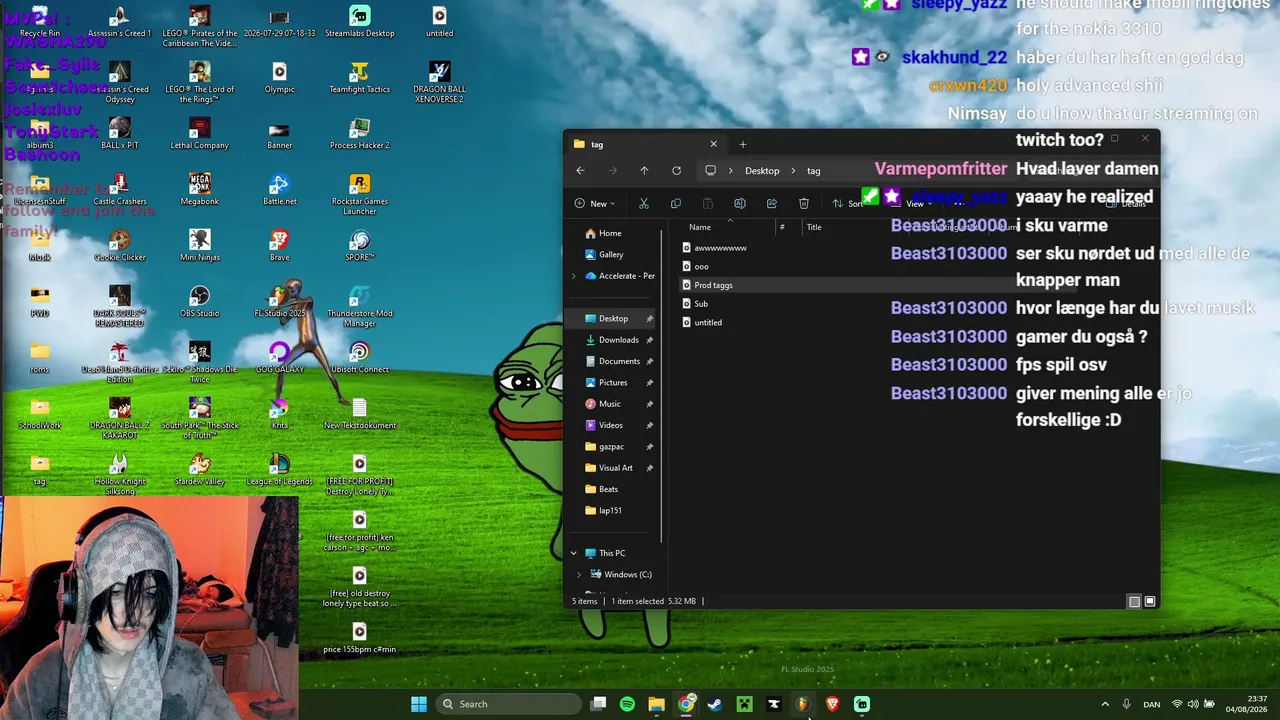The height and width of the screenshot is (720, 1280).
Task: Select the Castle Crashers desktop icon
Action: tap(120, 189)
